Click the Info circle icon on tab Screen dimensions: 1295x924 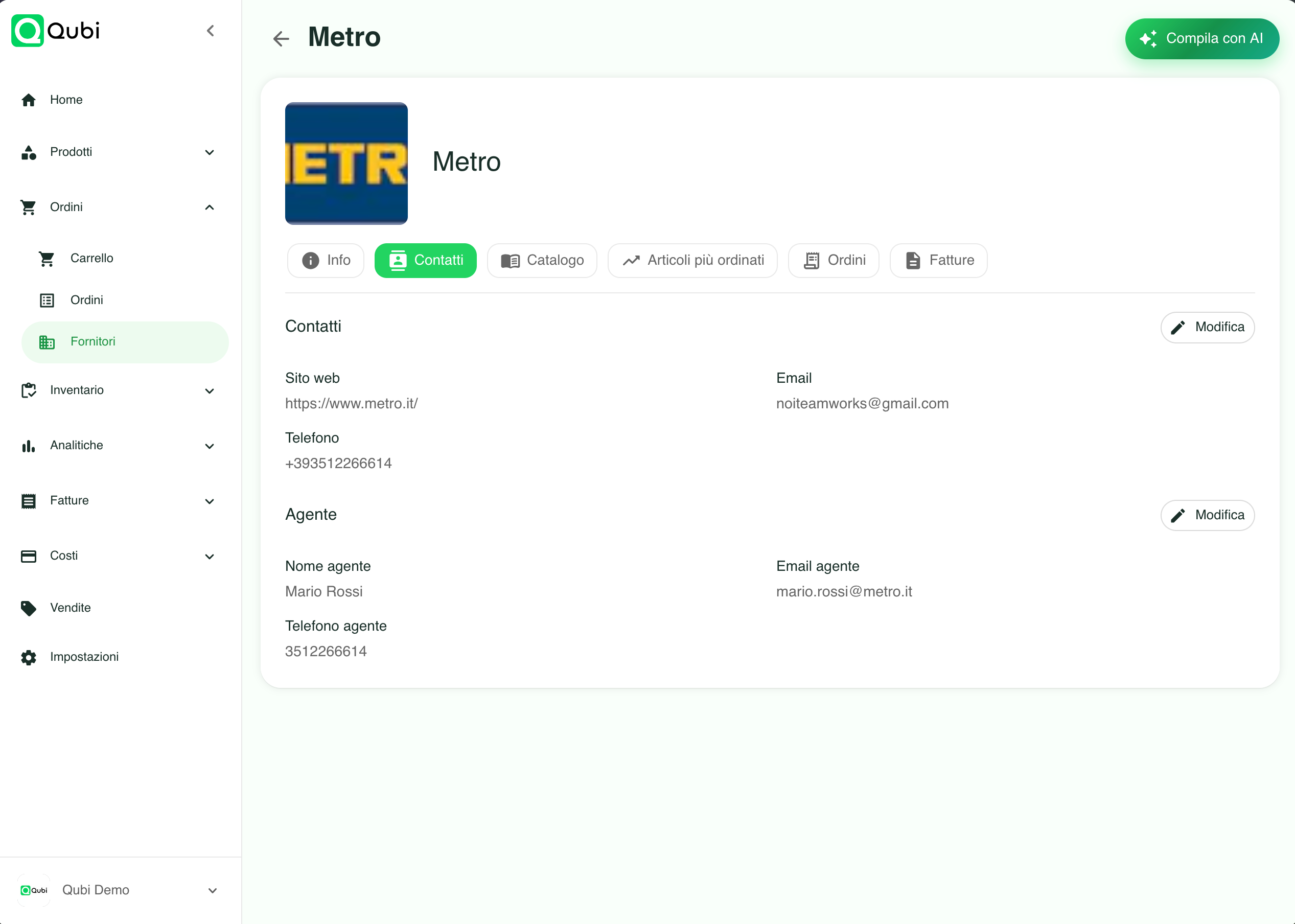pos(310,261)
